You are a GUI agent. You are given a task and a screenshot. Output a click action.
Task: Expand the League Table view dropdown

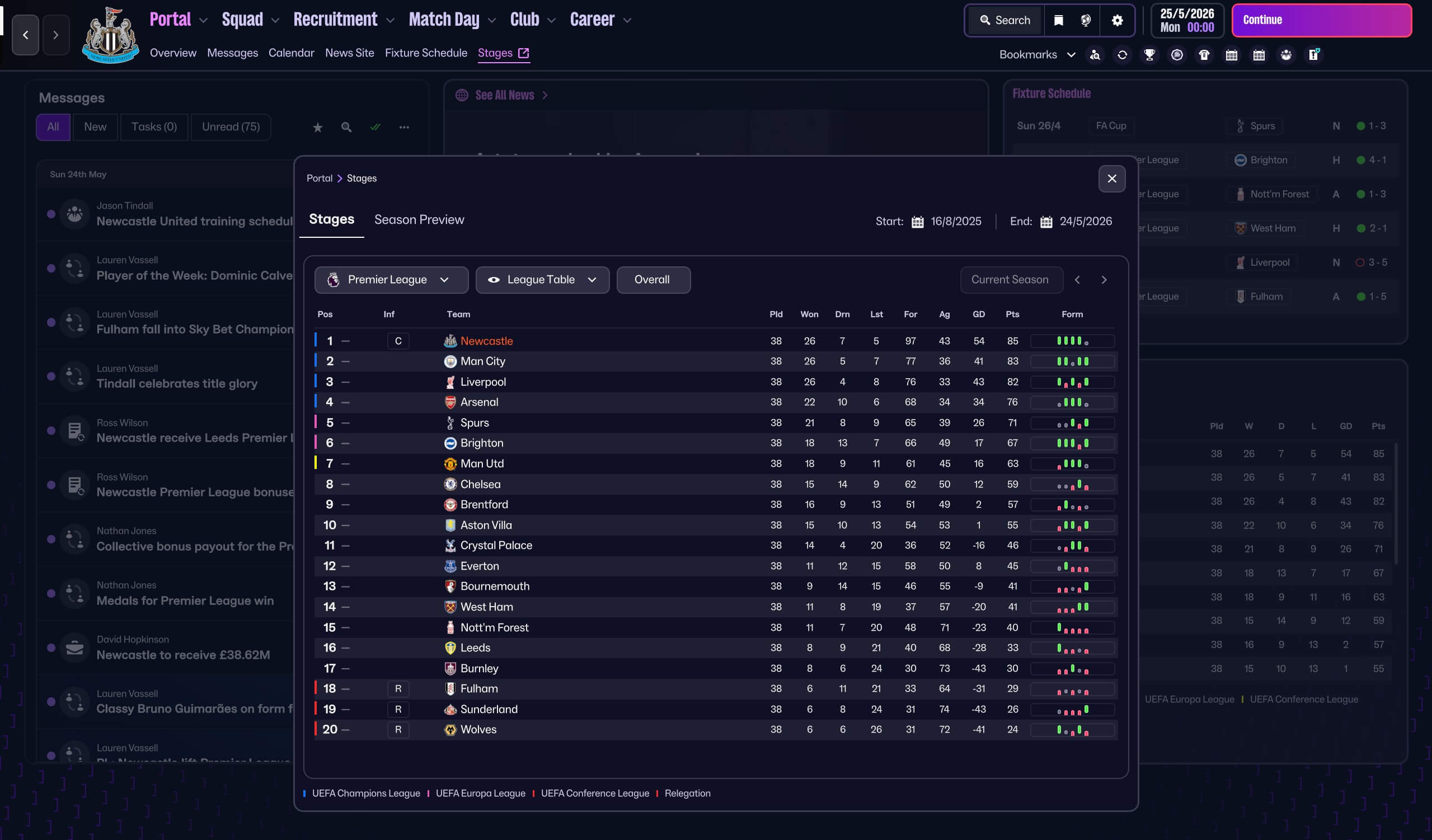pos(542,280)
